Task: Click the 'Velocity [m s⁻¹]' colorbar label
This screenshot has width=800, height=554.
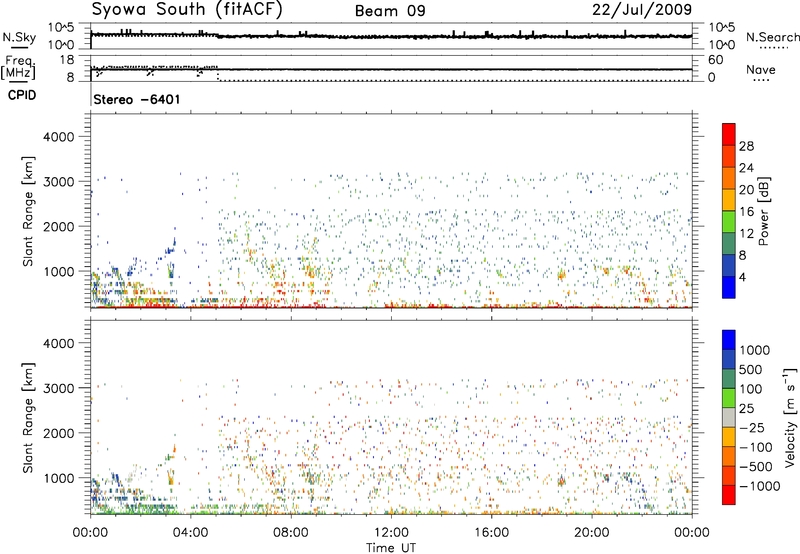Action: click(790, 417)
